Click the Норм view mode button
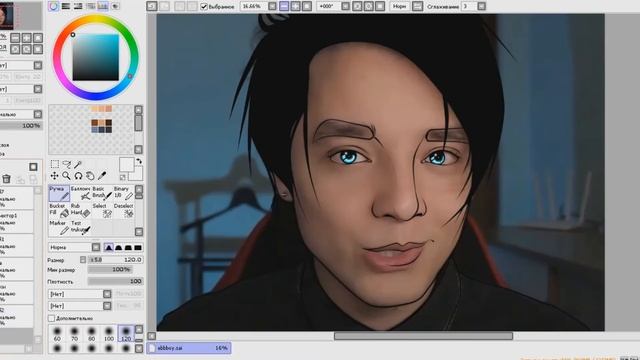 tap(400, 6)
